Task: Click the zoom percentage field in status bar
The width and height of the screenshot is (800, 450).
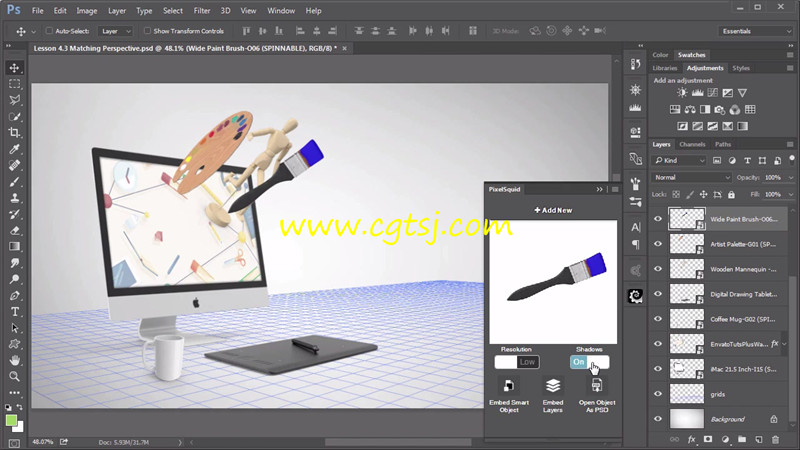Action: pyautogui.click(x=42, y=442)
